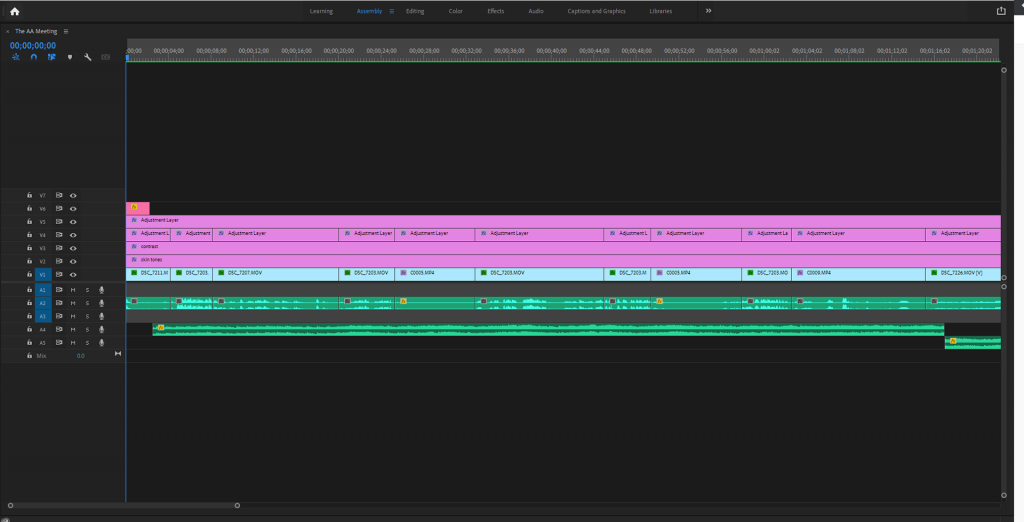Switch to the Color workspace

[455, 11]
